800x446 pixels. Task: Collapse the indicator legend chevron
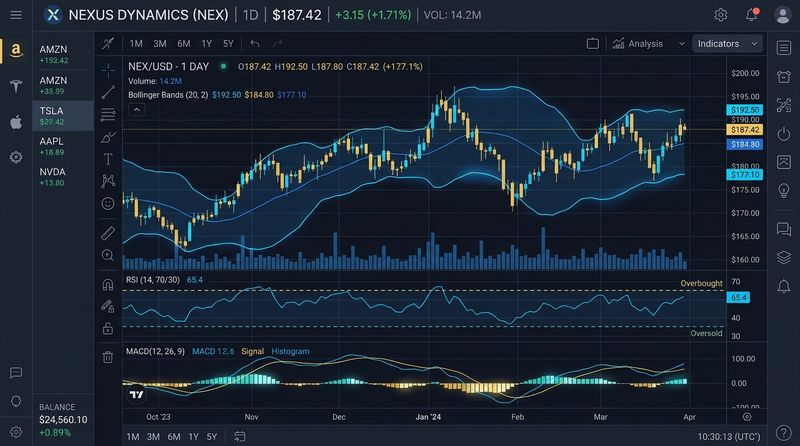tap(137, 110)
